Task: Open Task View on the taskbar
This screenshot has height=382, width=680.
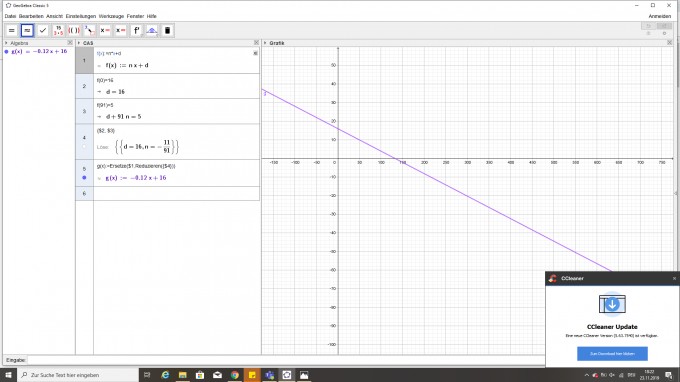Action: 147,375
